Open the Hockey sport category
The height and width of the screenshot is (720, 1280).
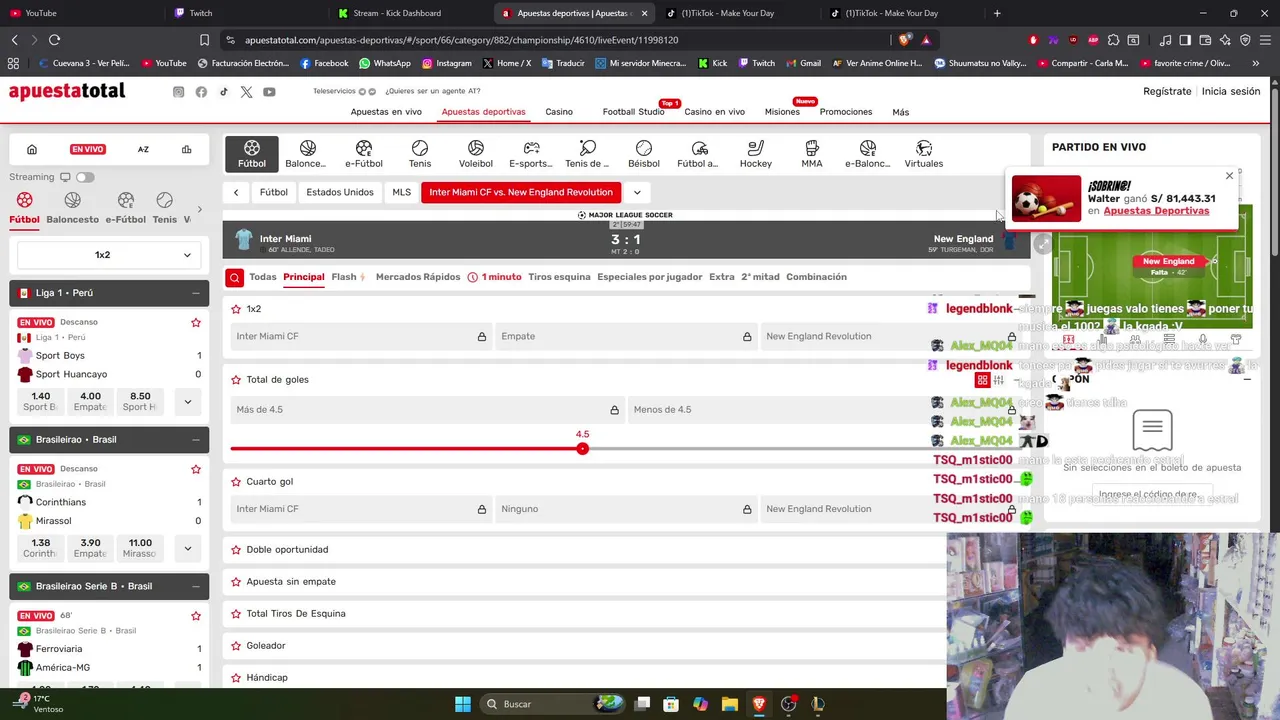pyautogui.click(x=755, y=154)
